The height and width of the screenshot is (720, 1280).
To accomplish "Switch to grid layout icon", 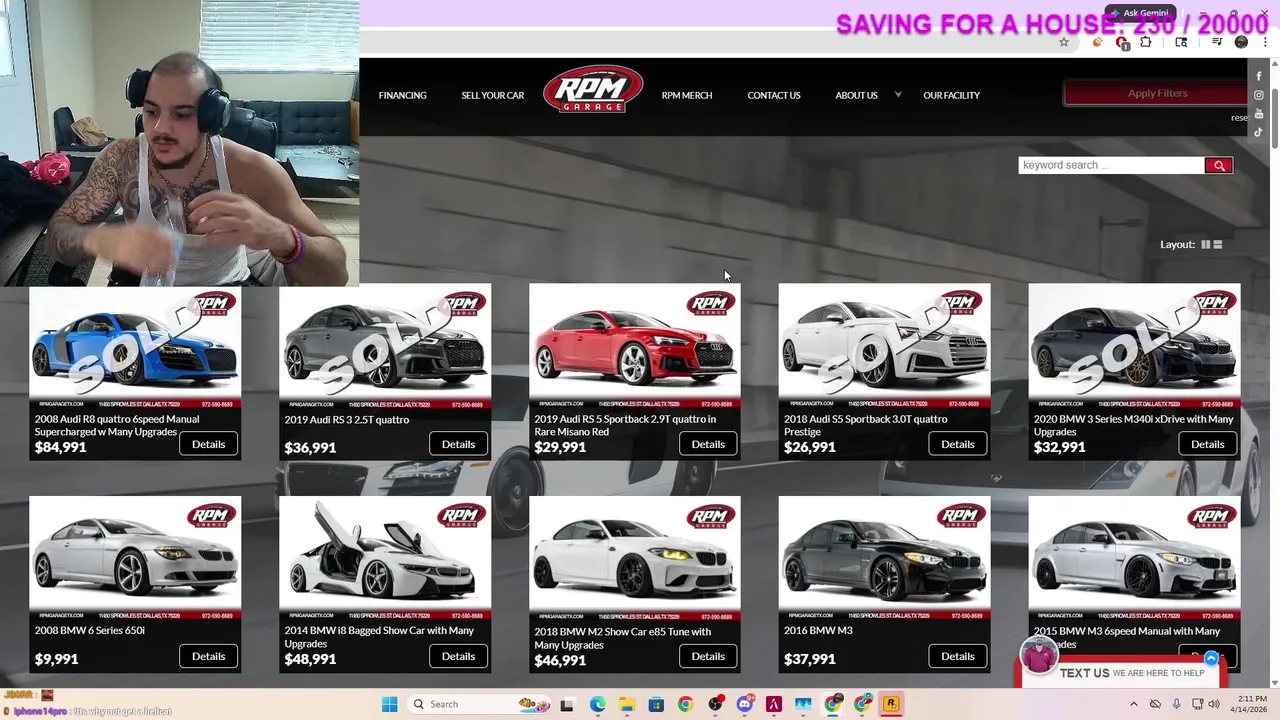I will pos(1205,244).
